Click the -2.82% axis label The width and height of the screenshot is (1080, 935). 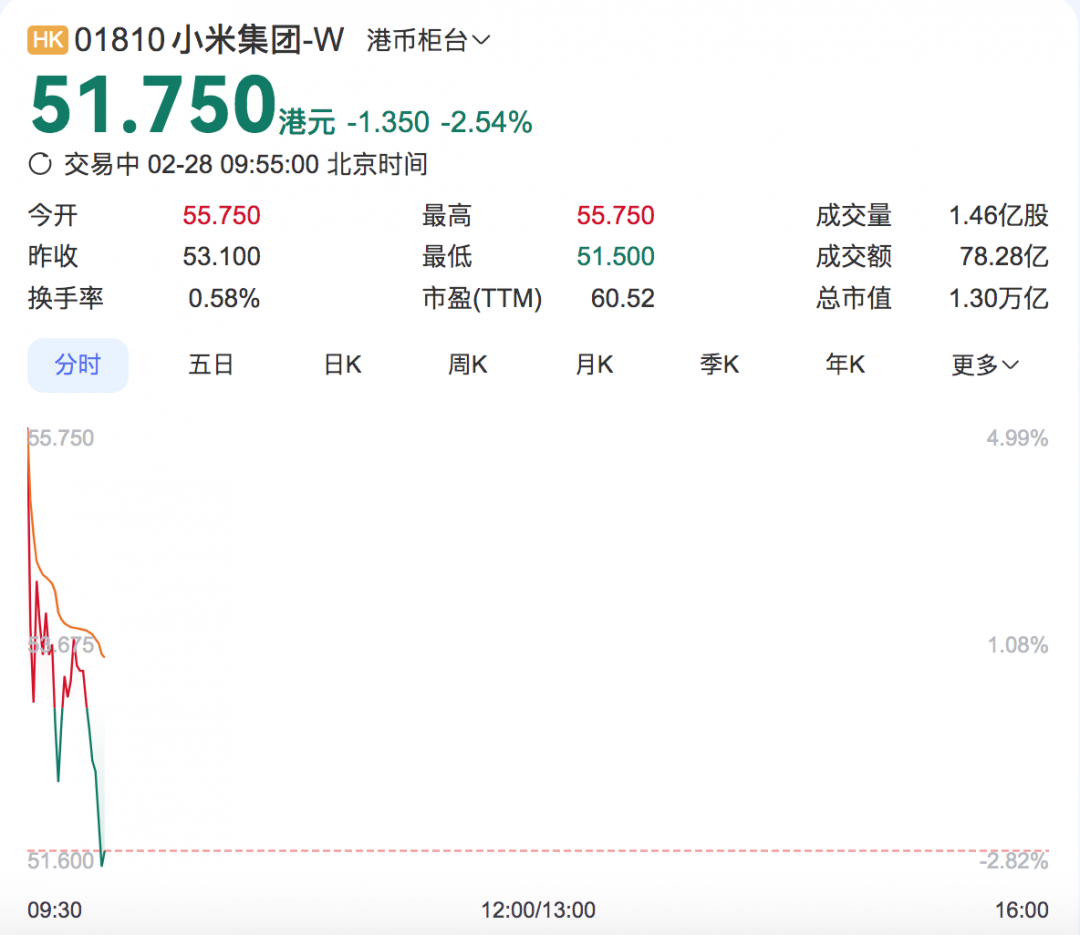click(x=1014, y=861)
